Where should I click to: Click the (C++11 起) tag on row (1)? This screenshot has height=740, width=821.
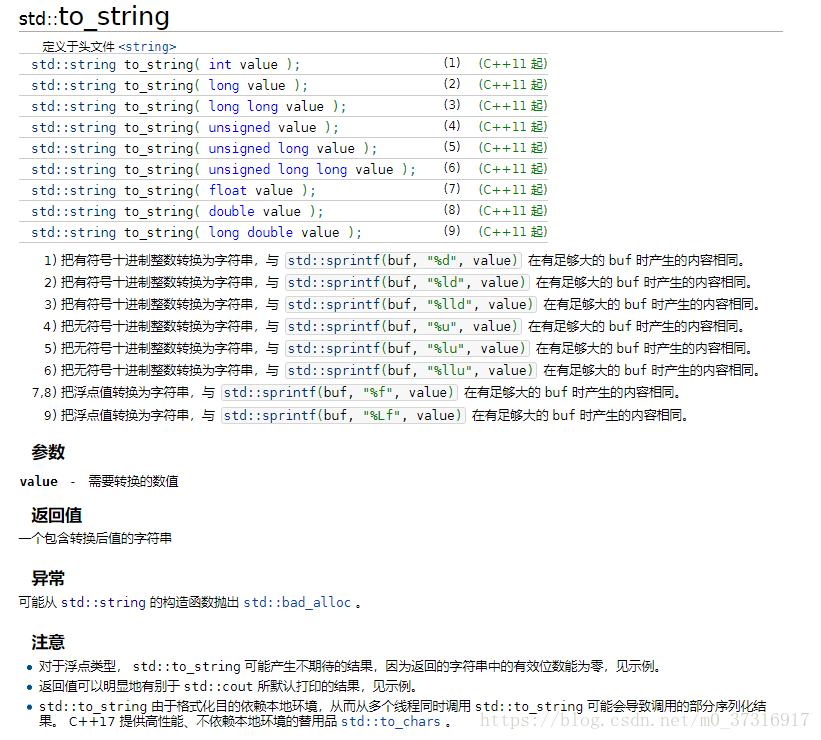513,64
